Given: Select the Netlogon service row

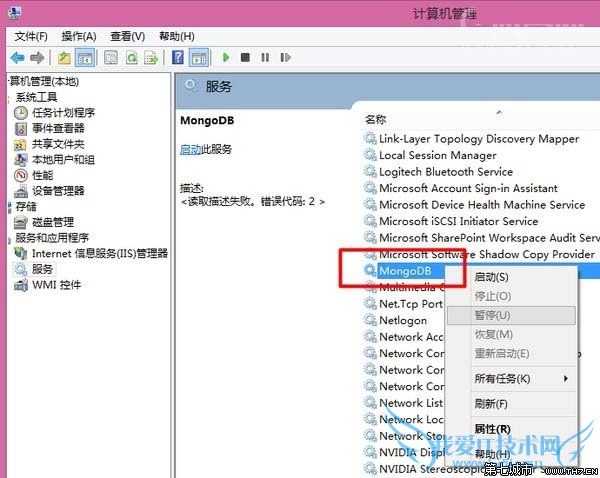Looking at the screenshot, I should [x=403, y=320].
